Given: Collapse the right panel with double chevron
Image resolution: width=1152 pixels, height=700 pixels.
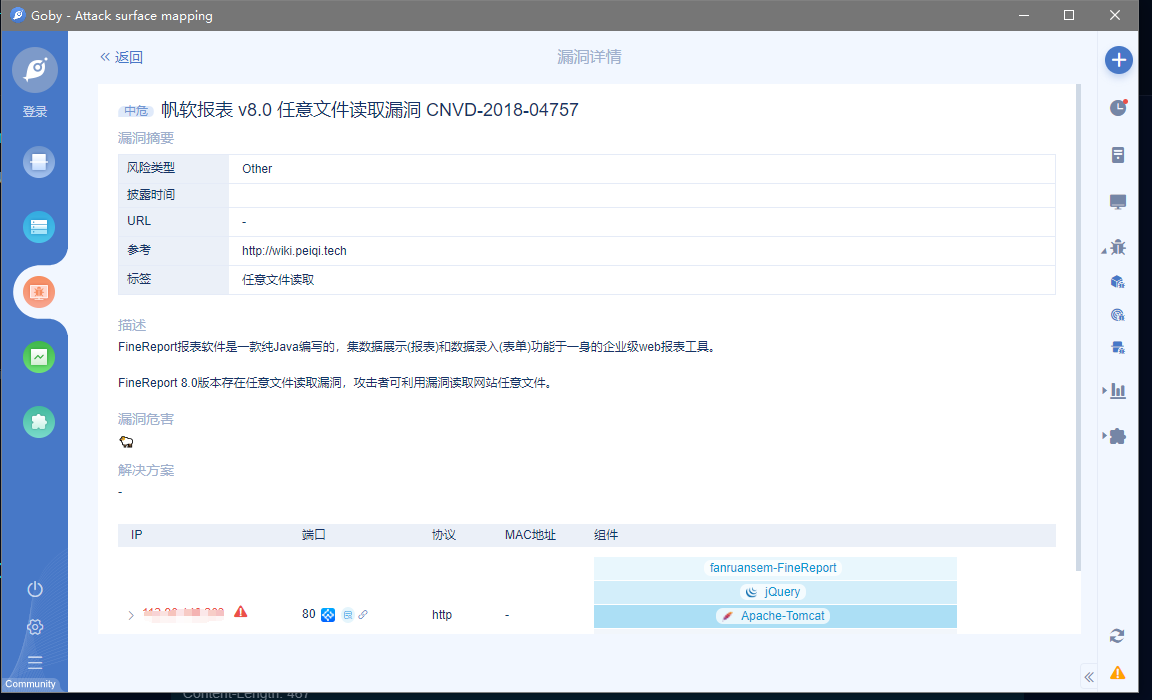Looking at the screenshot, I should pyautogui.click(x=1089, y=676).
